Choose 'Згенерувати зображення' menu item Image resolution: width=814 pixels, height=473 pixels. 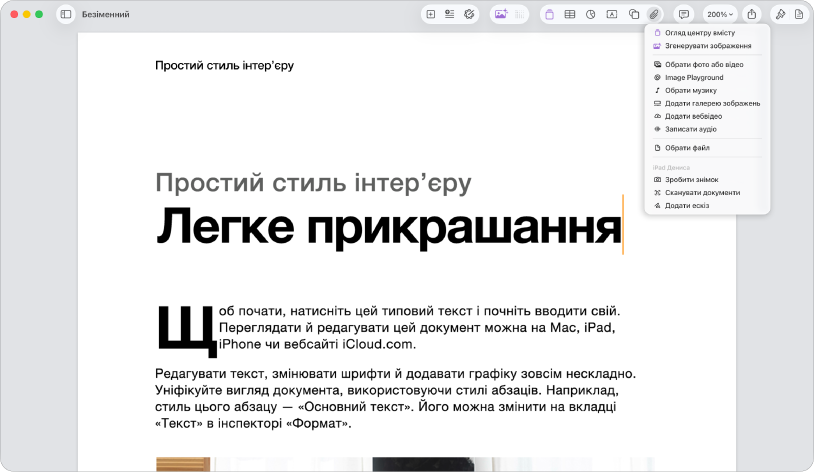click(x=707, y=46)
